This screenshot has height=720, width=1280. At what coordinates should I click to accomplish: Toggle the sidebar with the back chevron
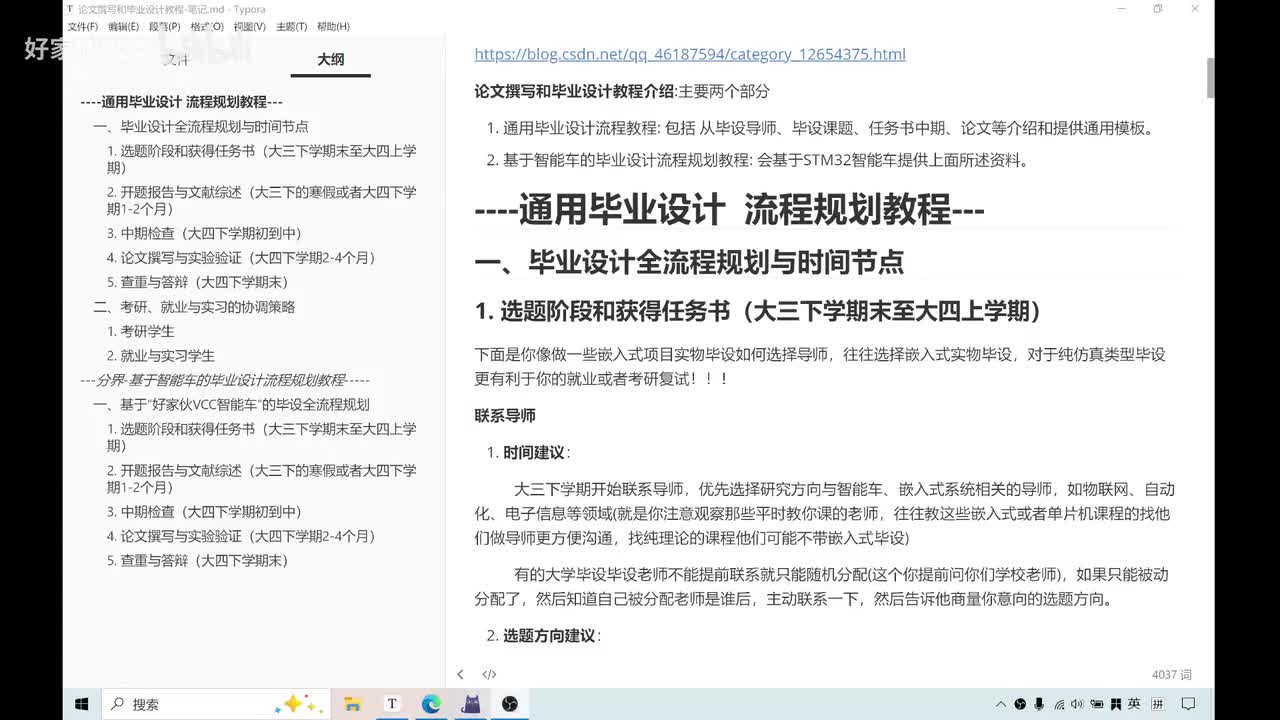(x=460, y=675)
